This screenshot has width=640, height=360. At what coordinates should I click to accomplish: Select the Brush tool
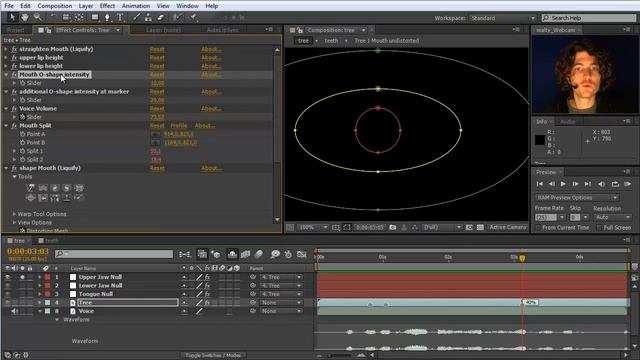click(136, 17)
